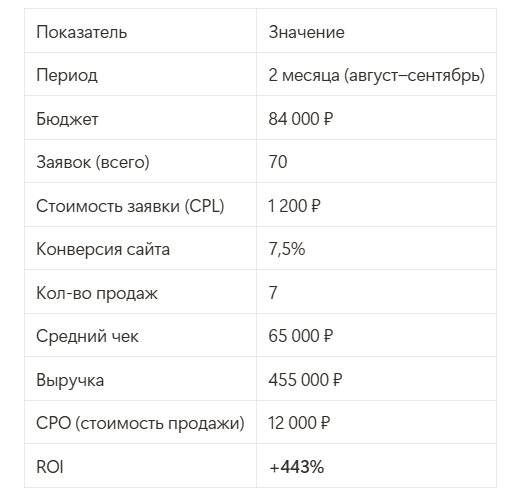Click the '1 200 ₽' CPL value

pyautogui.click(x=294, y=206)
